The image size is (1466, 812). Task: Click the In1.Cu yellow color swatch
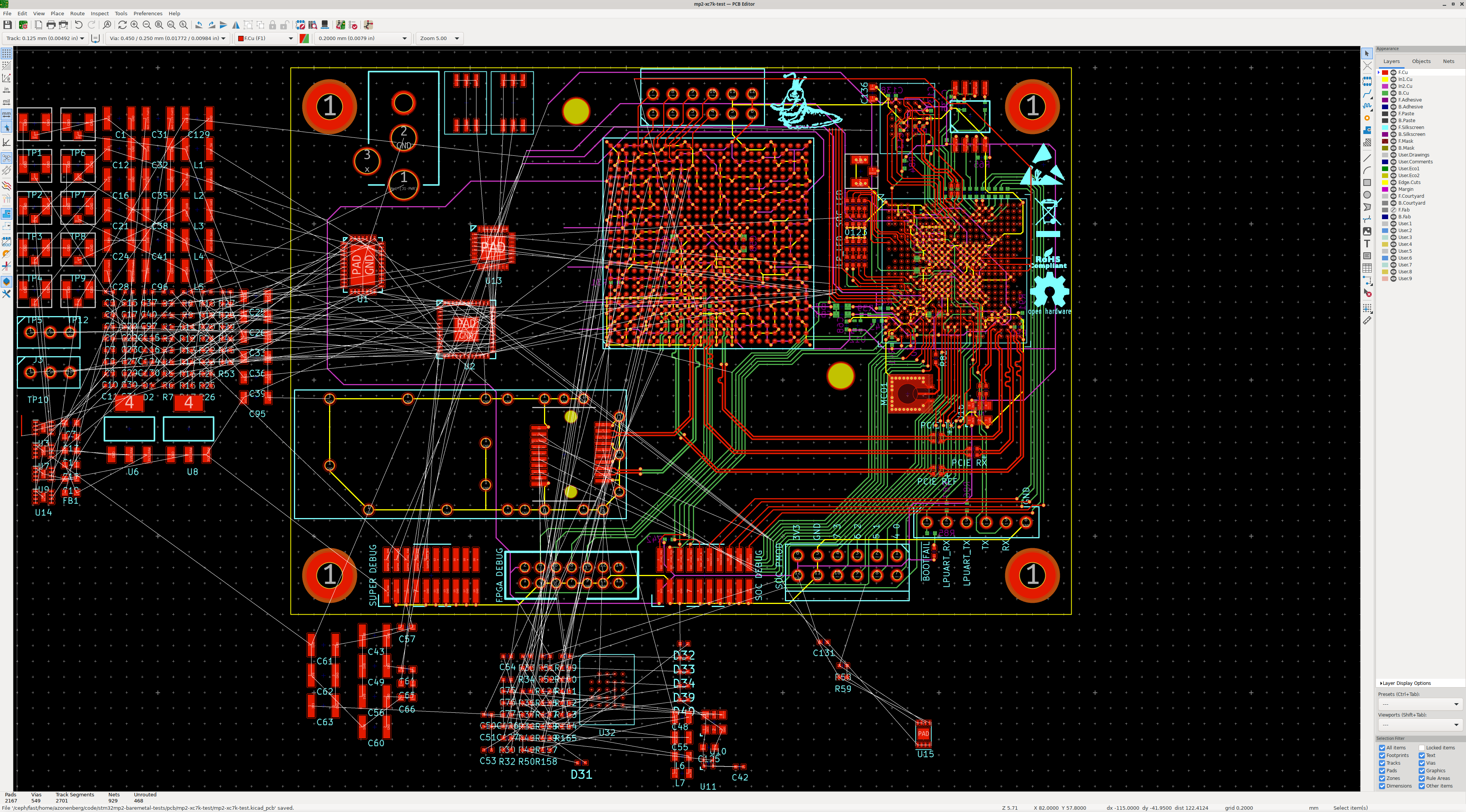tap(1385, 79)
